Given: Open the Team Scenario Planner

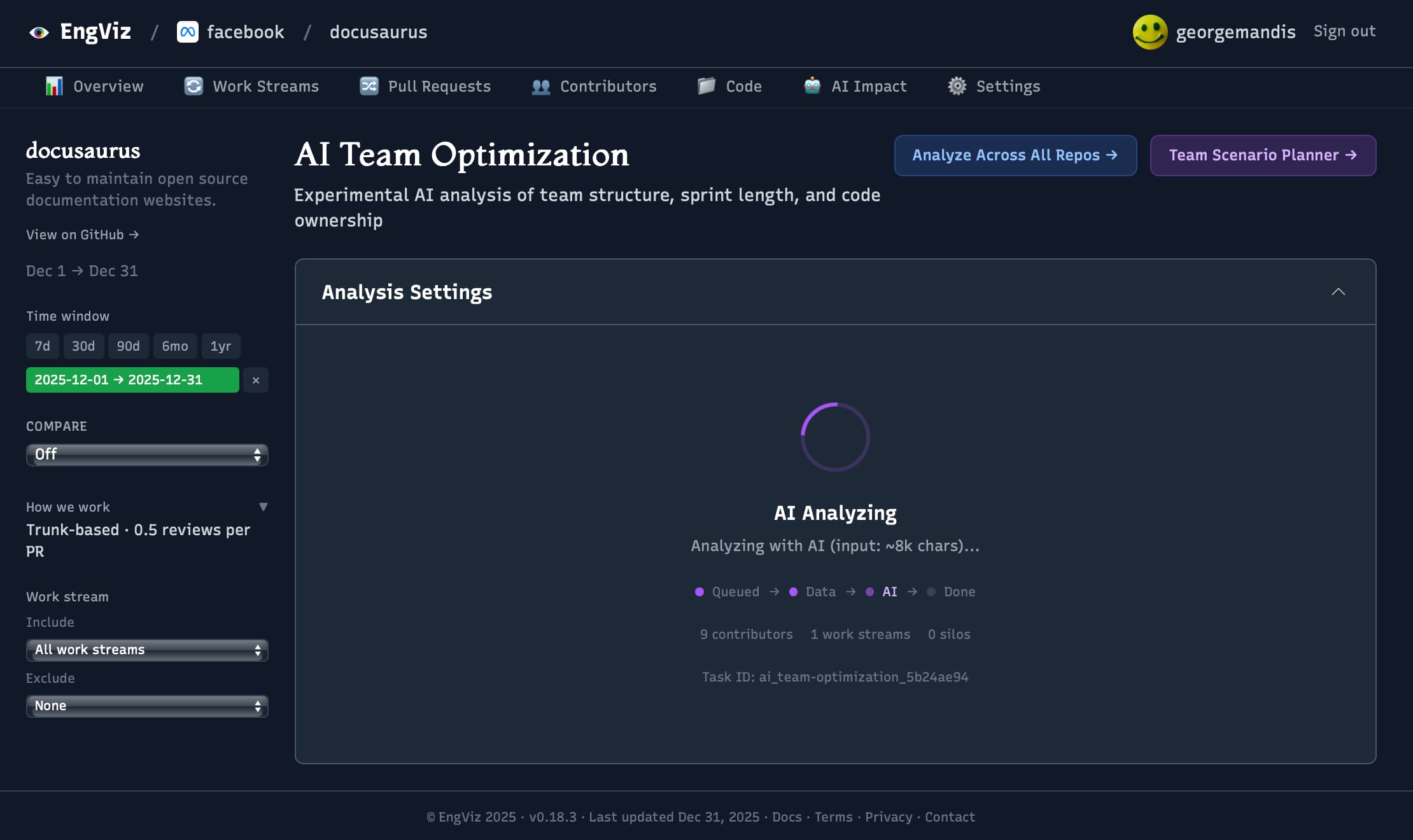Looking at the screenshot, I should (1263, 155).
